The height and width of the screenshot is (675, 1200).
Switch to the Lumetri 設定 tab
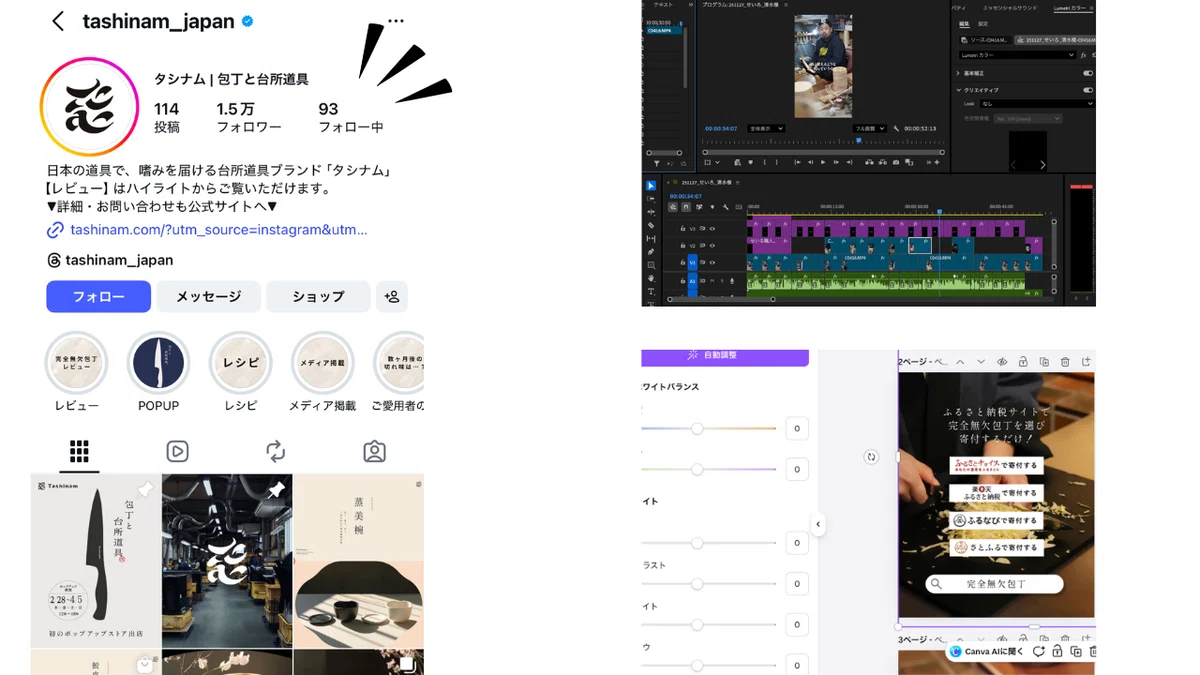click(x=983, y=24)
